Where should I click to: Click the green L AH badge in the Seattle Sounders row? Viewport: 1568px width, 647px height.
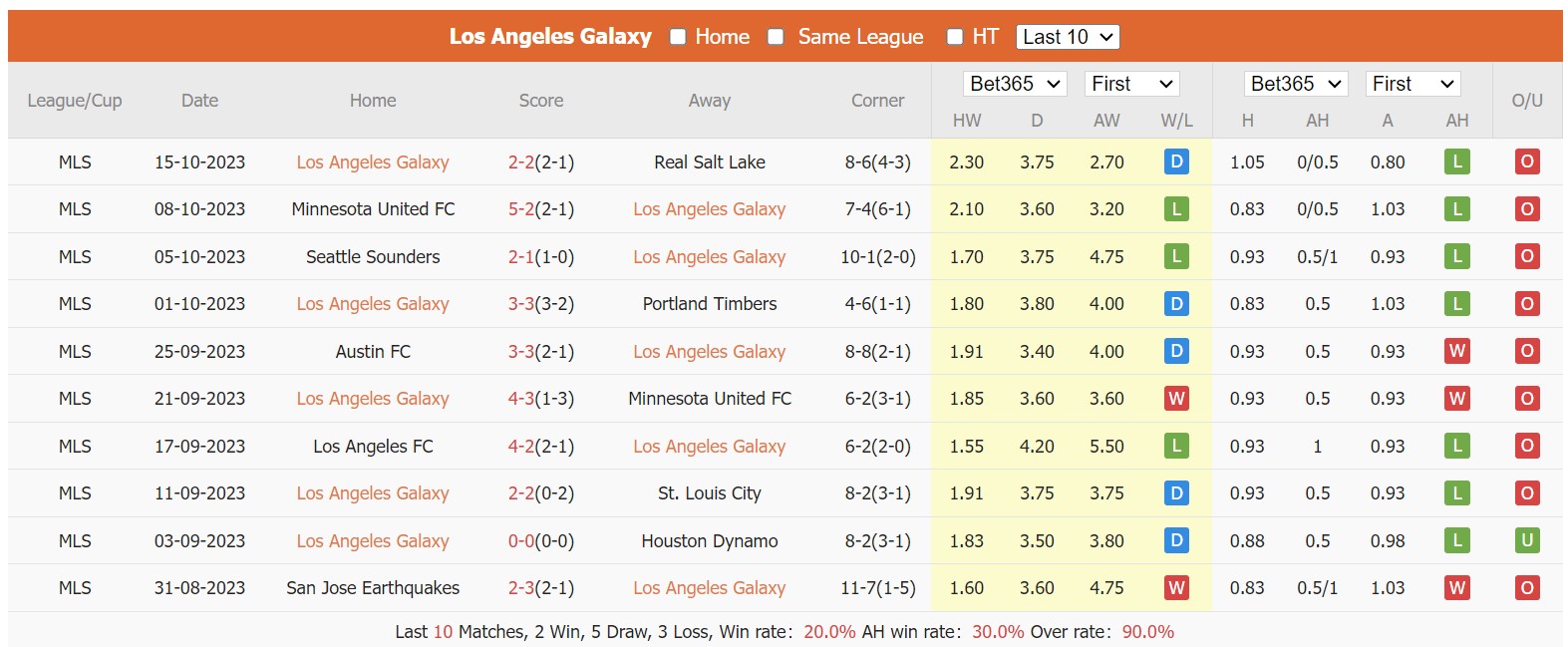point(1457,256)
